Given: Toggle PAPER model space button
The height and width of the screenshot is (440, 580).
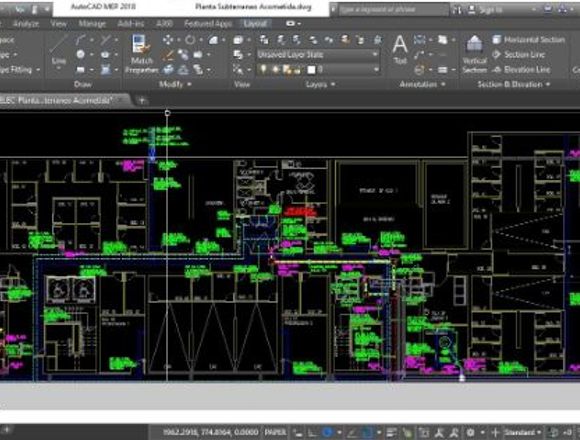Looking at the screenshot, I should (x=275, y=432).
